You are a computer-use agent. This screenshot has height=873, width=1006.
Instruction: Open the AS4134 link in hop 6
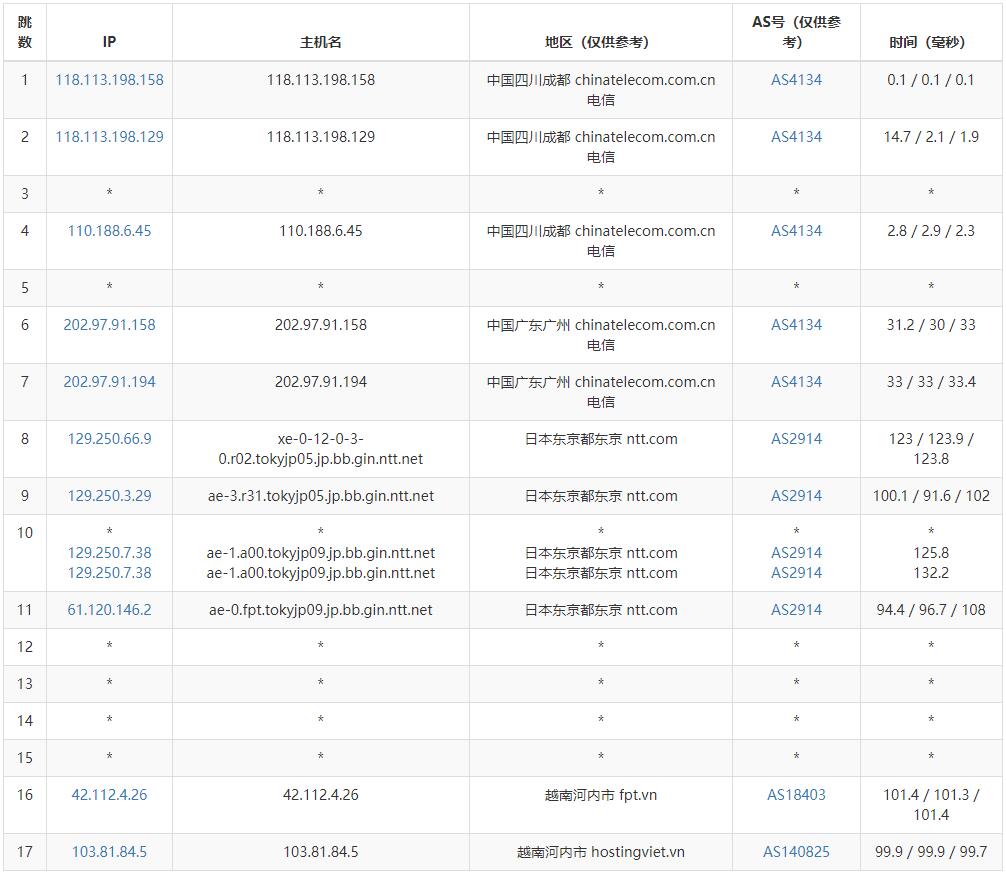tap(796, 325)
